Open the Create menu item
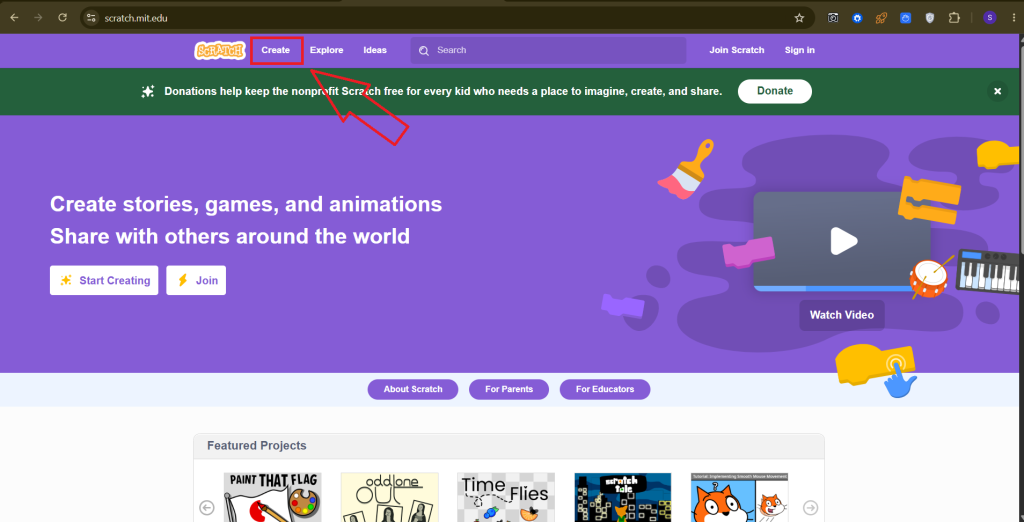This screenshot has height=522, width=1024. (x=276, y=50)
